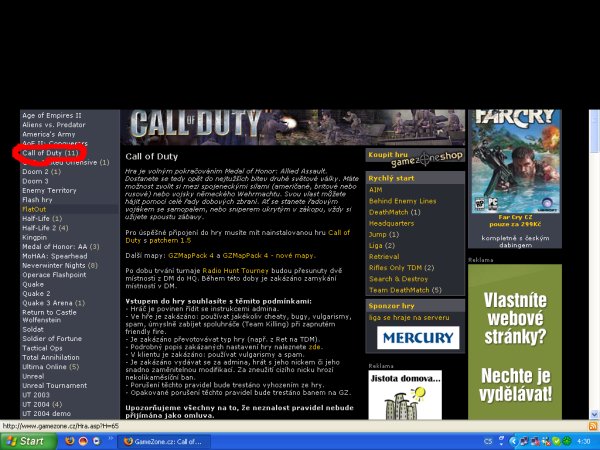Open Quake 2 in sidebar
The image size is (600, 450).
click(36, 293)
